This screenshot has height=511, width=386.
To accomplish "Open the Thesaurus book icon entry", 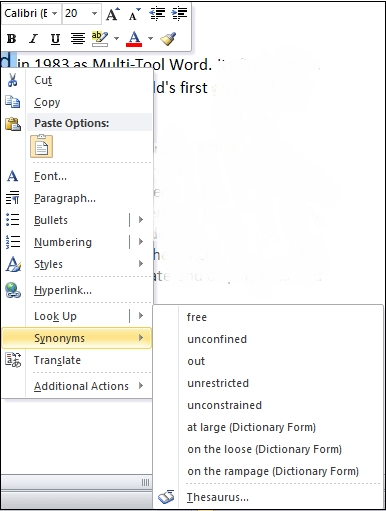I will point(166,497).
